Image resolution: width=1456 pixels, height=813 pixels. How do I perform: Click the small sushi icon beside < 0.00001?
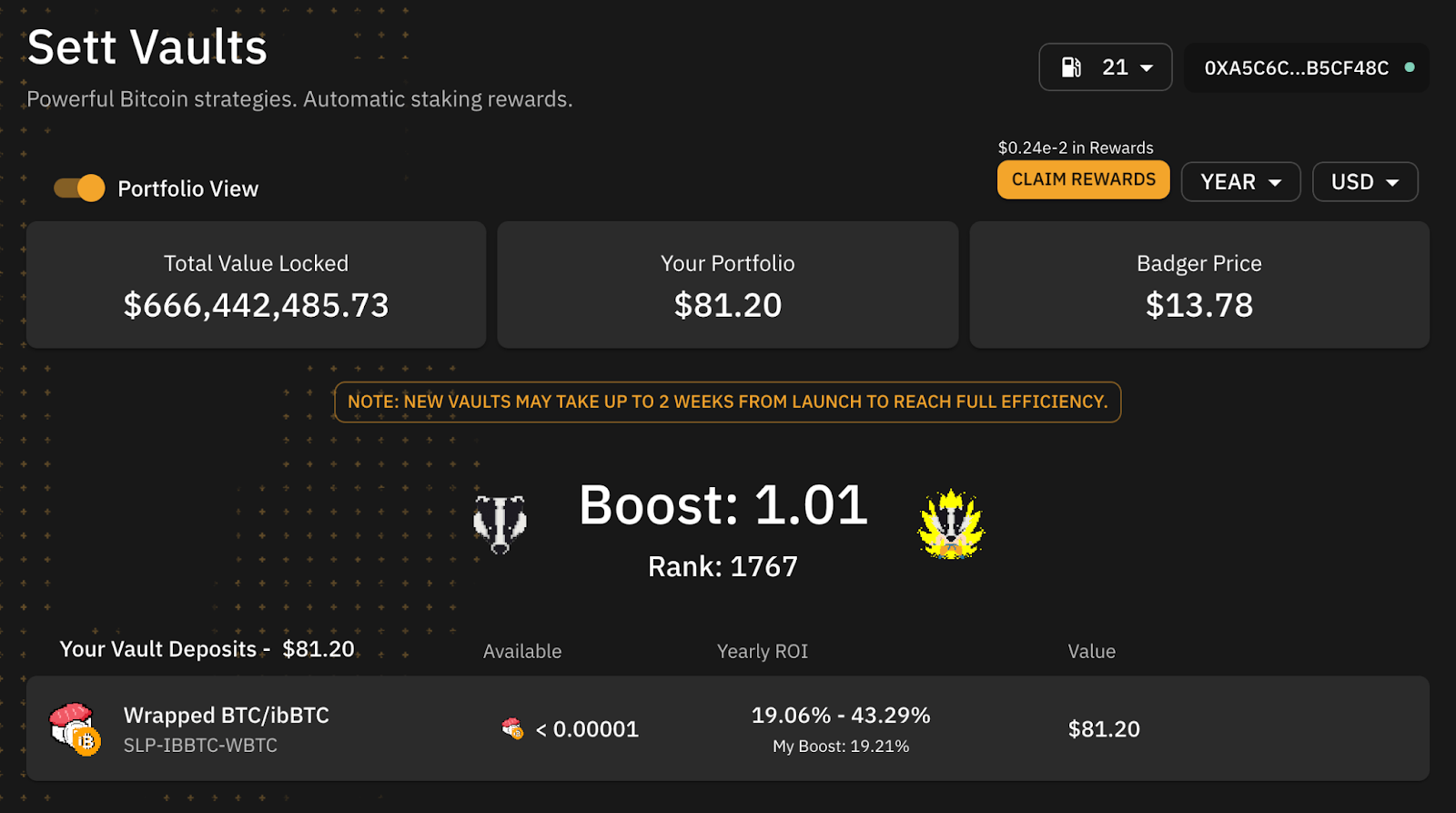click(512, 728)
